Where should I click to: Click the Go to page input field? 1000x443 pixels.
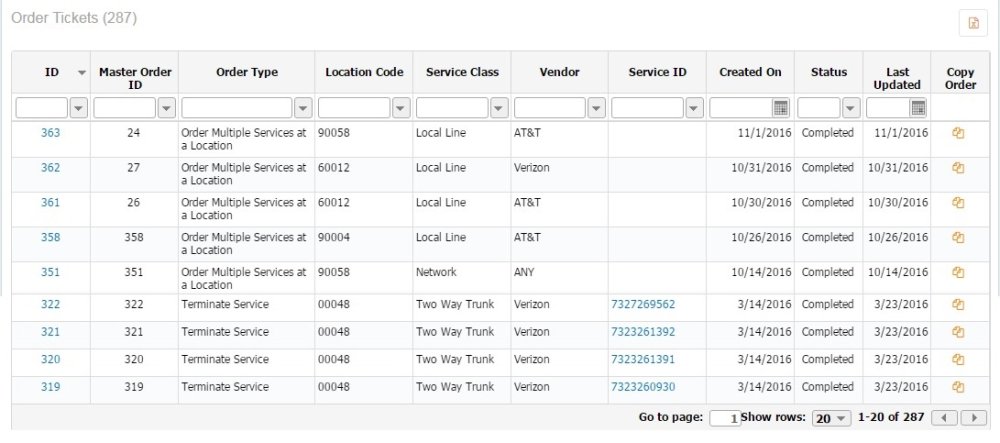pyautogui.click(x=724, y=418)
